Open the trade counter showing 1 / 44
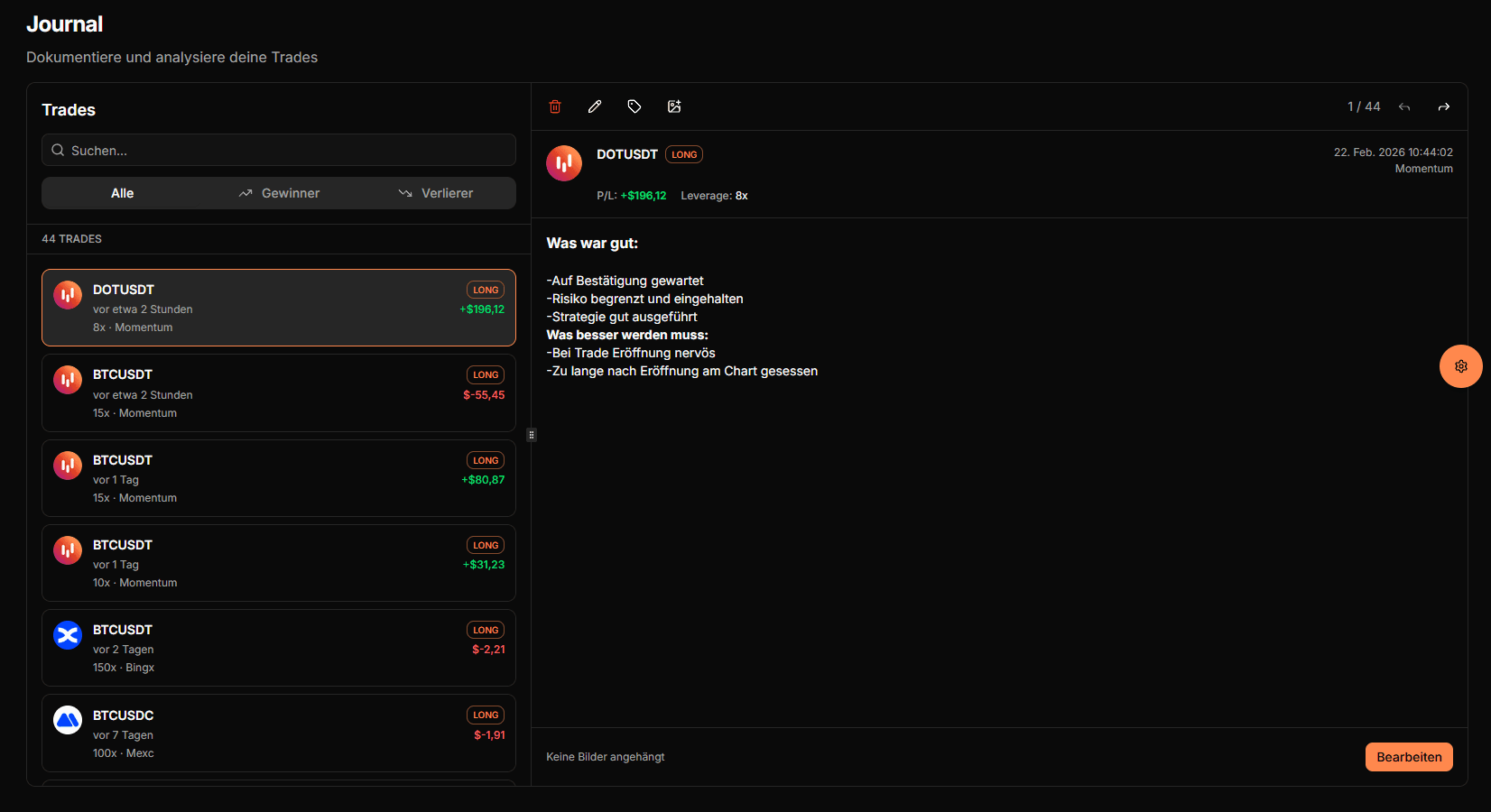The height and width of the screenshot is (812, 1491). click(1364, 106)
